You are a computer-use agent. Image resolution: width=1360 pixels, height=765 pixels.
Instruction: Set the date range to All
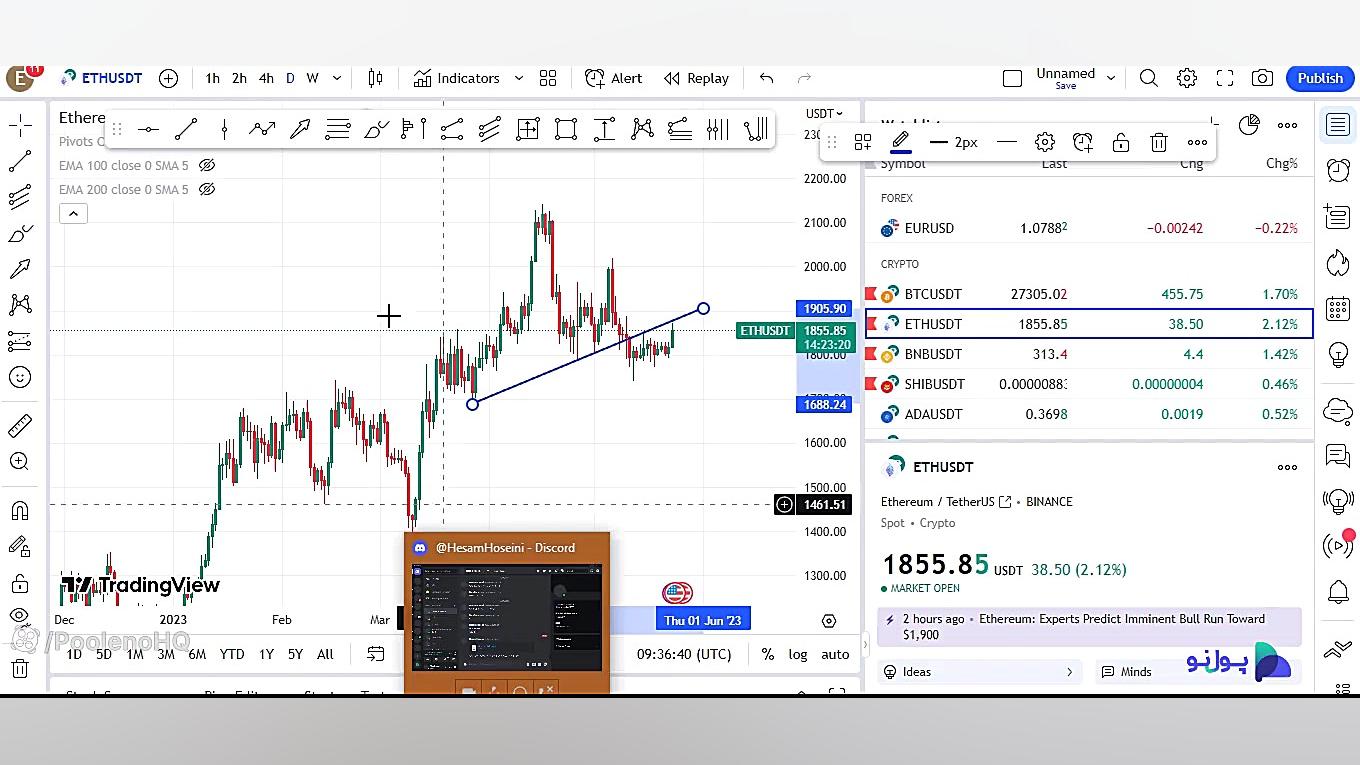[x=325, y=654]
